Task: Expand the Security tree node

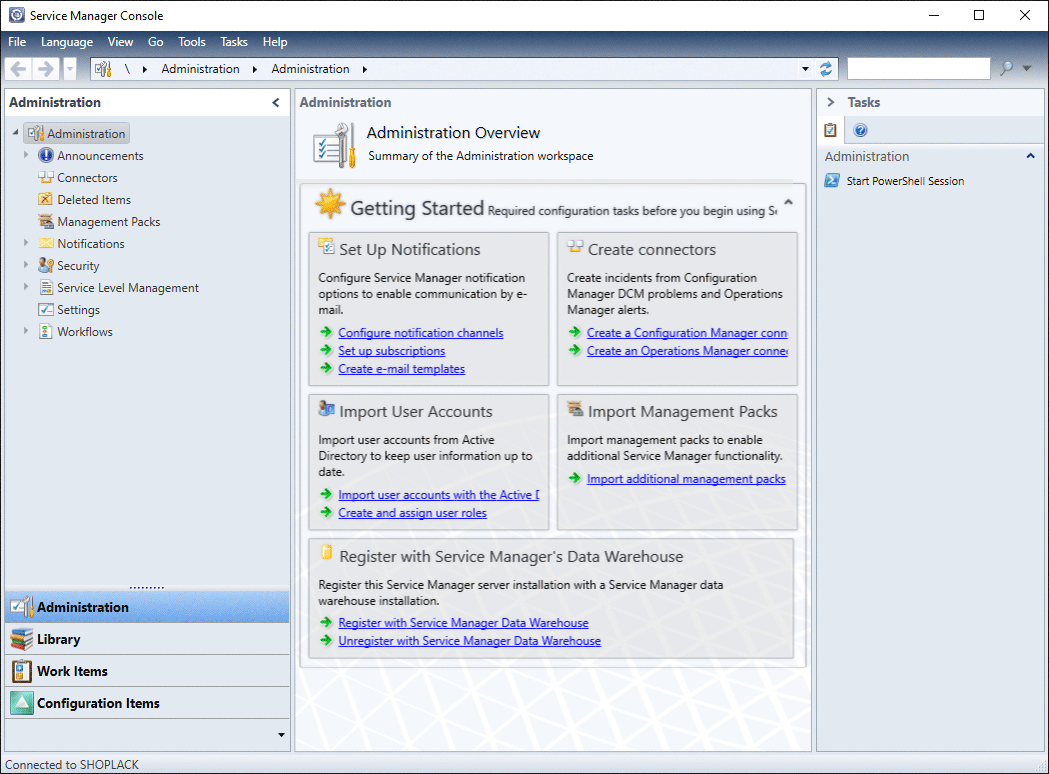Action: (26, 266)
